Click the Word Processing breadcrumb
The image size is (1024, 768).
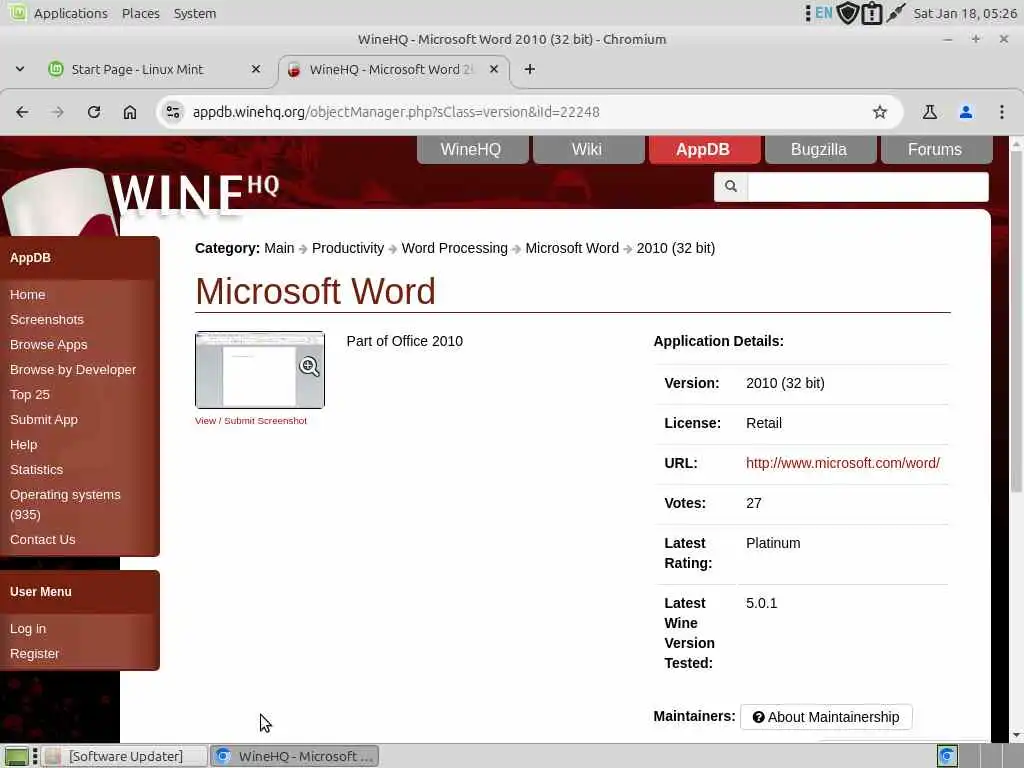454,248
